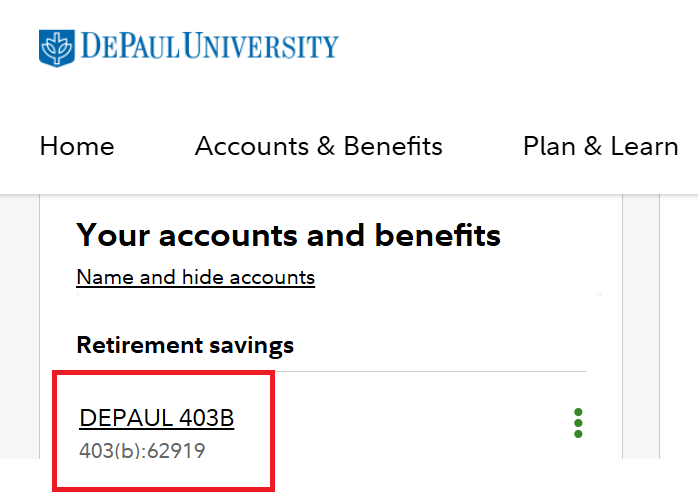This screenshot has height=504, width=698.
Task: Click the word "DePaul" in the header logo
Action: pos(124,47)
